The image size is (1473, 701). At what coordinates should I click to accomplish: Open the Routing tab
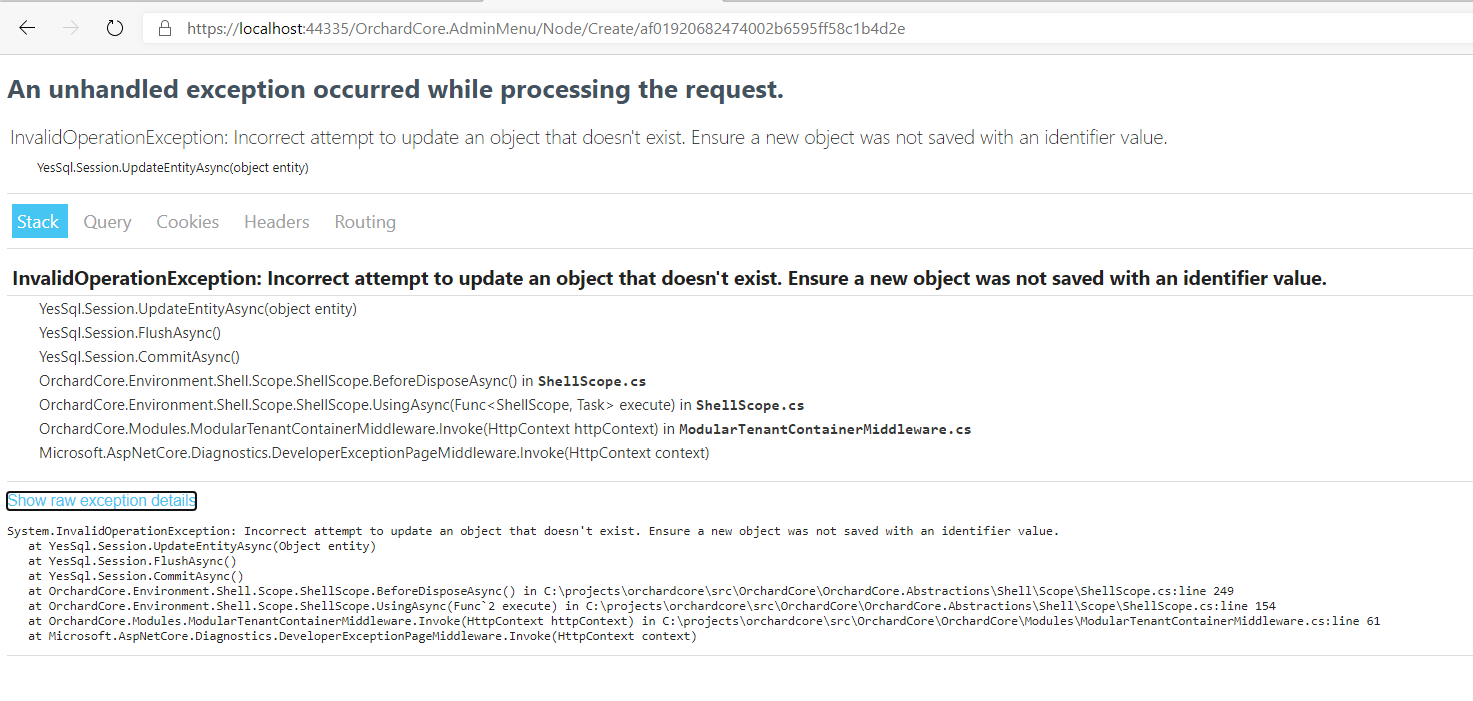click(364, 221)
